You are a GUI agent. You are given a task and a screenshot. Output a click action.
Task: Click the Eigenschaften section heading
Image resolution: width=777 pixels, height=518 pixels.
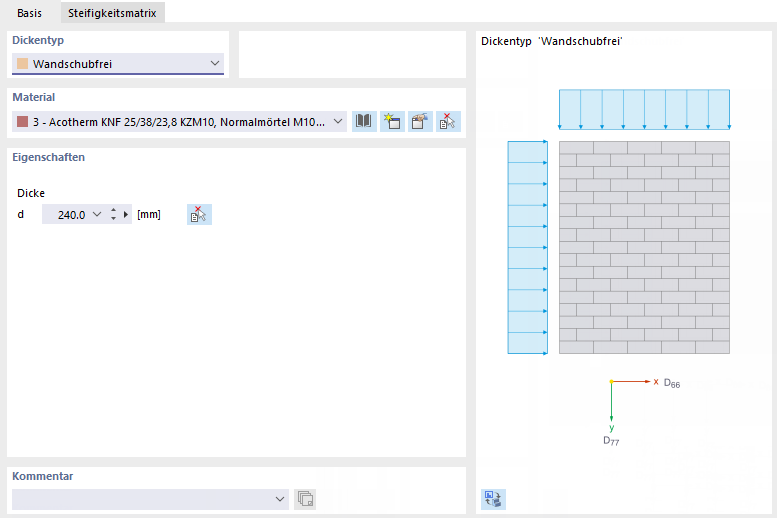(49, 157)
